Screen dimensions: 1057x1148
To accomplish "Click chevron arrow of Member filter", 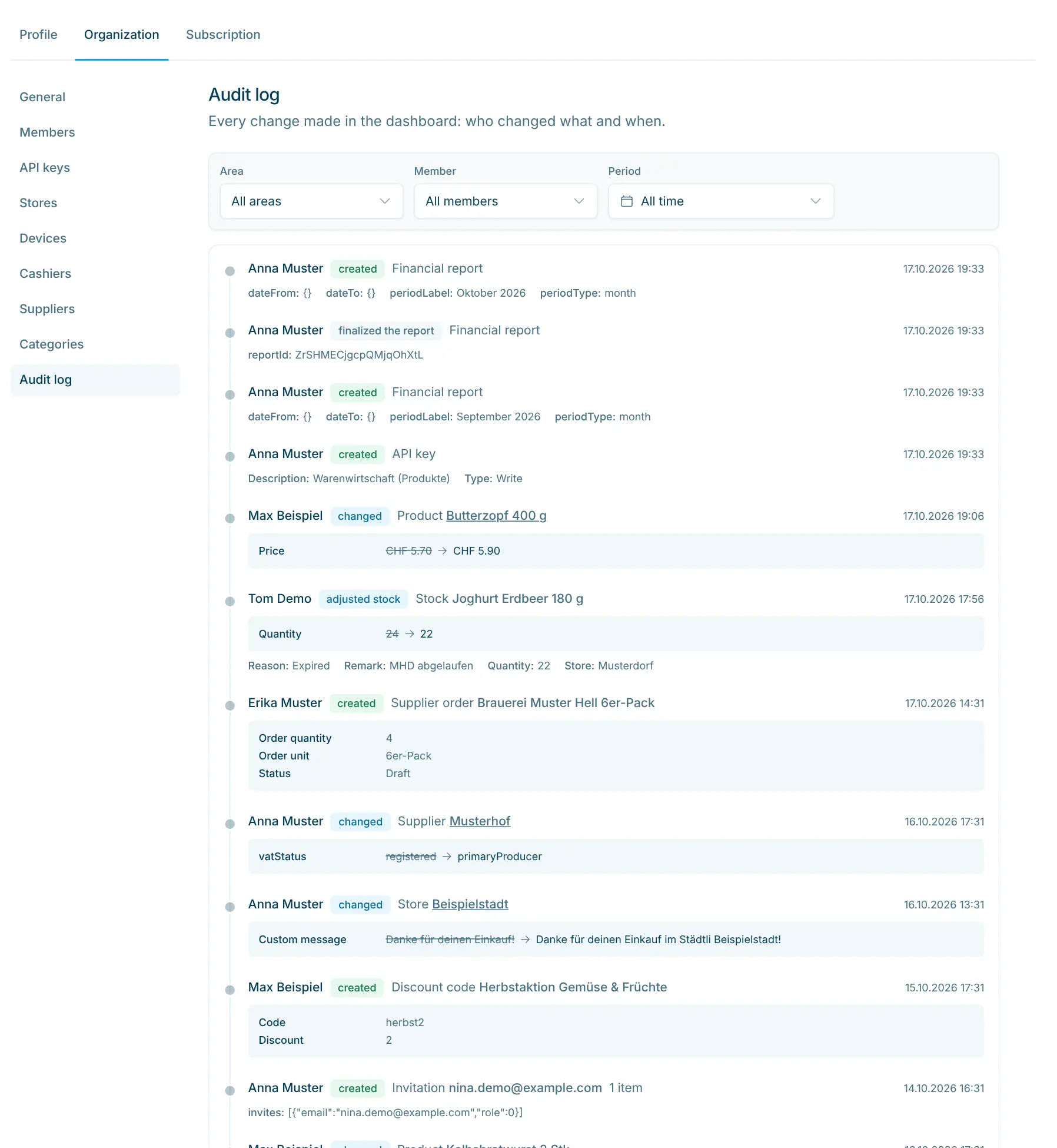I will tap(579, 201).
